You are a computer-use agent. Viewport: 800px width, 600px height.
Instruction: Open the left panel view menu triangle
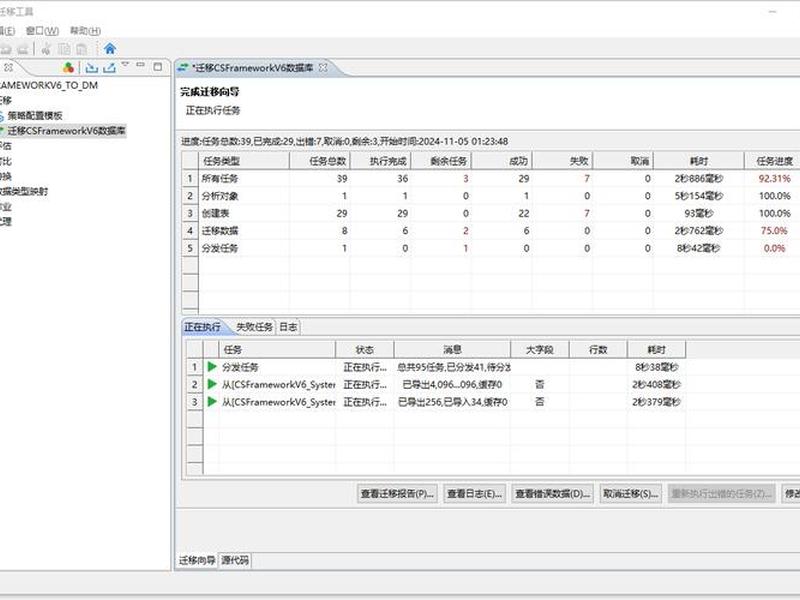(x=126, y=64)
